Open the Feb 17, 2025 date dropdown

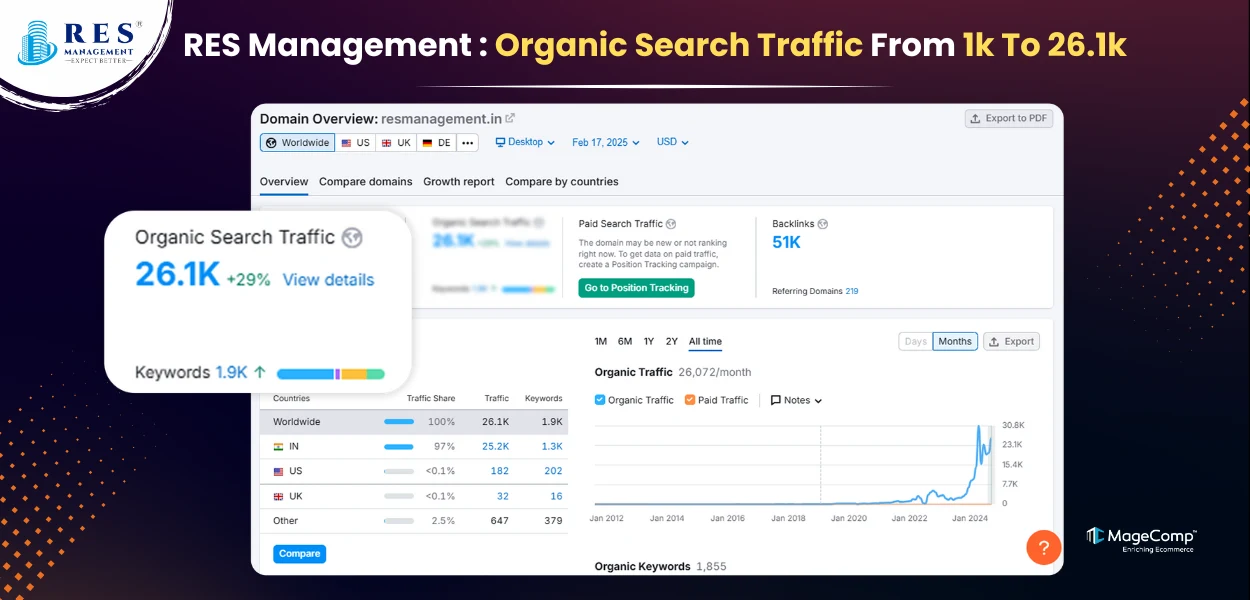[x=606, y=142]
